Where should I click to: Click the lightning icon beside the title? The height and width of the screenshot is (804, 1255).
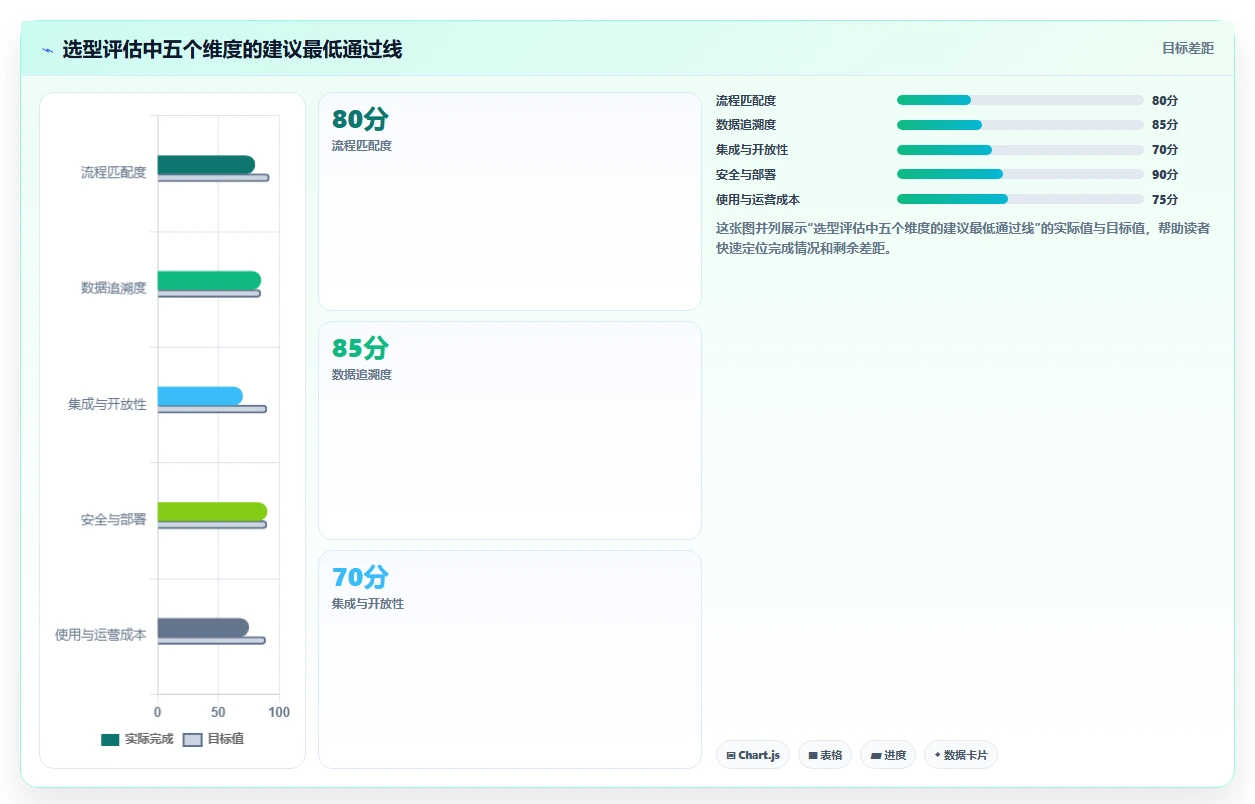pos(47,50)
